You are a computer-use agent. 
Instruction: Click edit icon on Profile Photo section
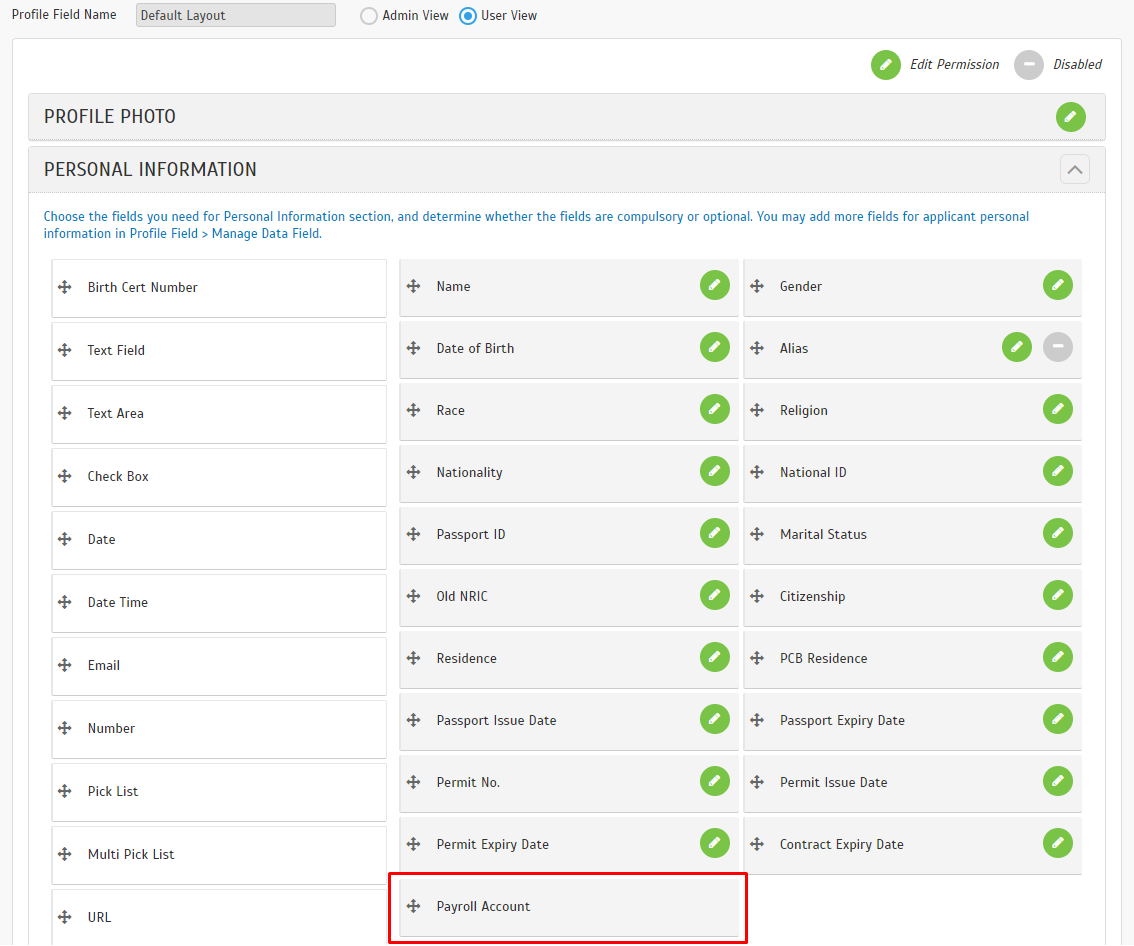point(1070,117)
